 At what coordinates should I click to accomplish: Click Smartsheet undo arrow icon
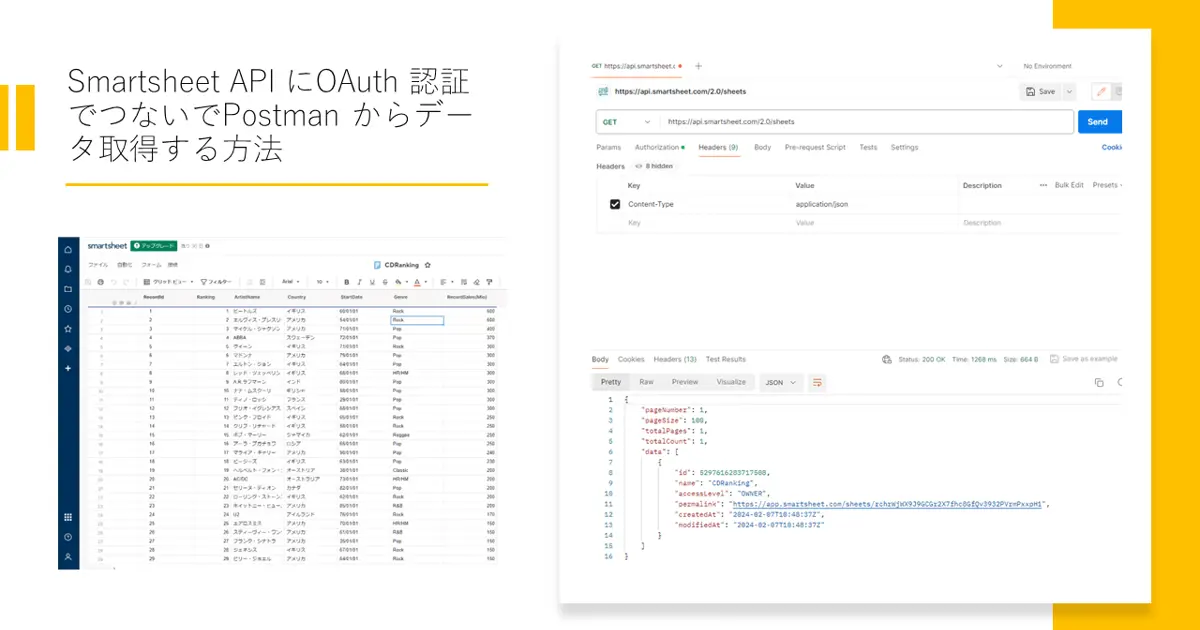[x=114, y=282]
